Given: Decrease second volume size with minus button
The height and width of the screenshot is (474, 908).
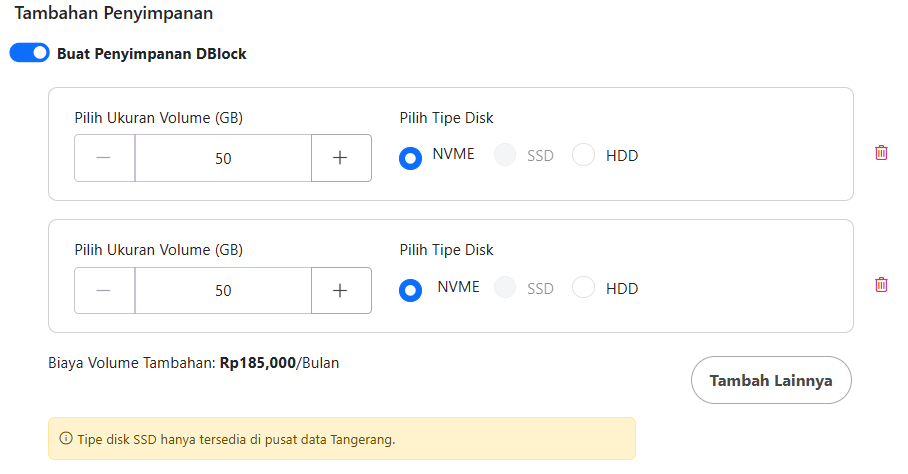Looking at the screenshot, I should pos(104,290).
